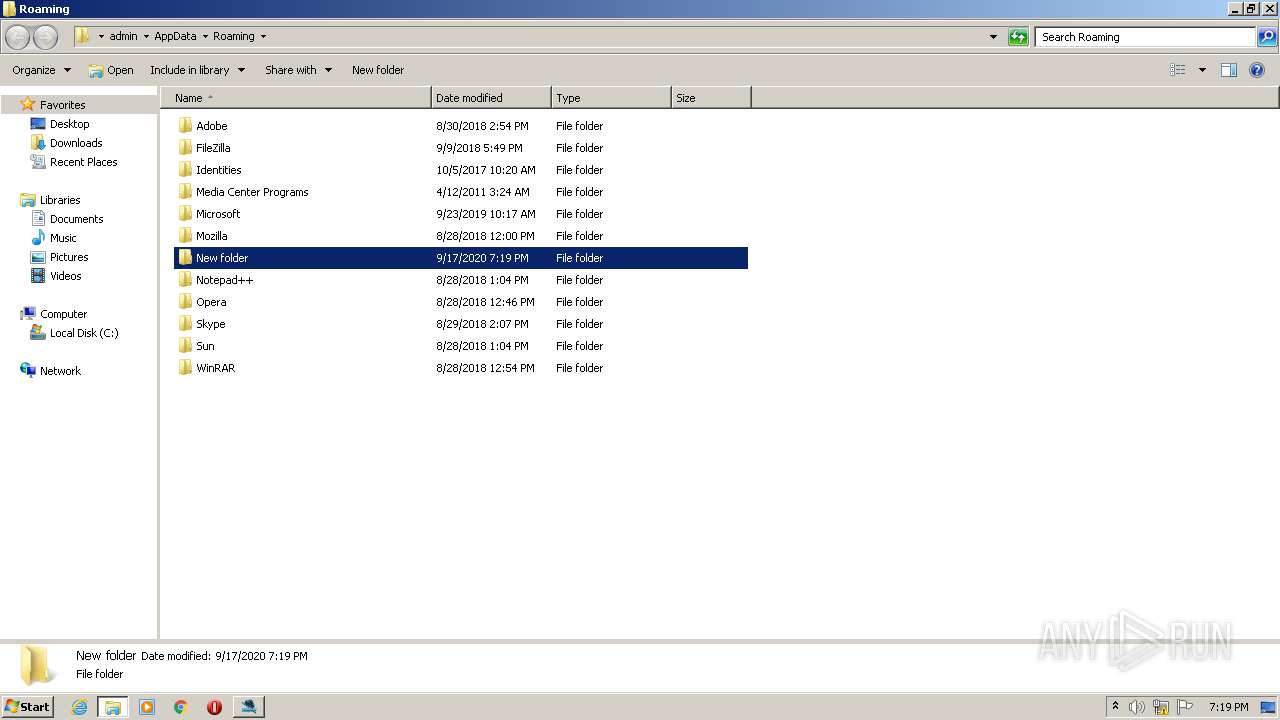Click the Forward navigation arrow
Screen dimensions: 1280x720
tap(45, 37)
